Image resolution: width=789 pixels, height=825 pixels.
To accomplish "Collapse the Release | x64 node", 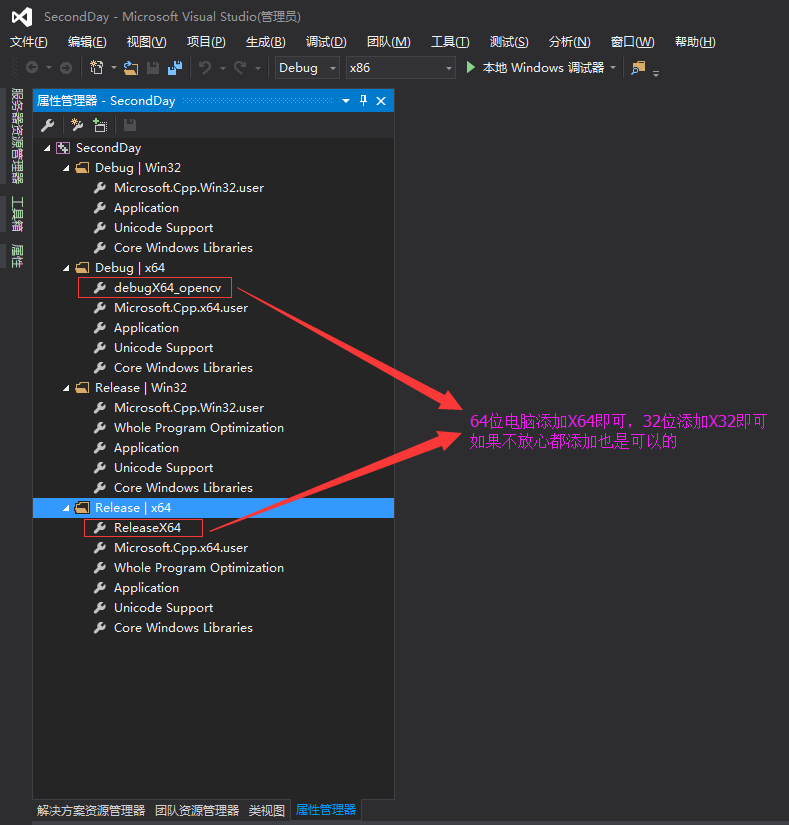I will (x=66, y=508).
